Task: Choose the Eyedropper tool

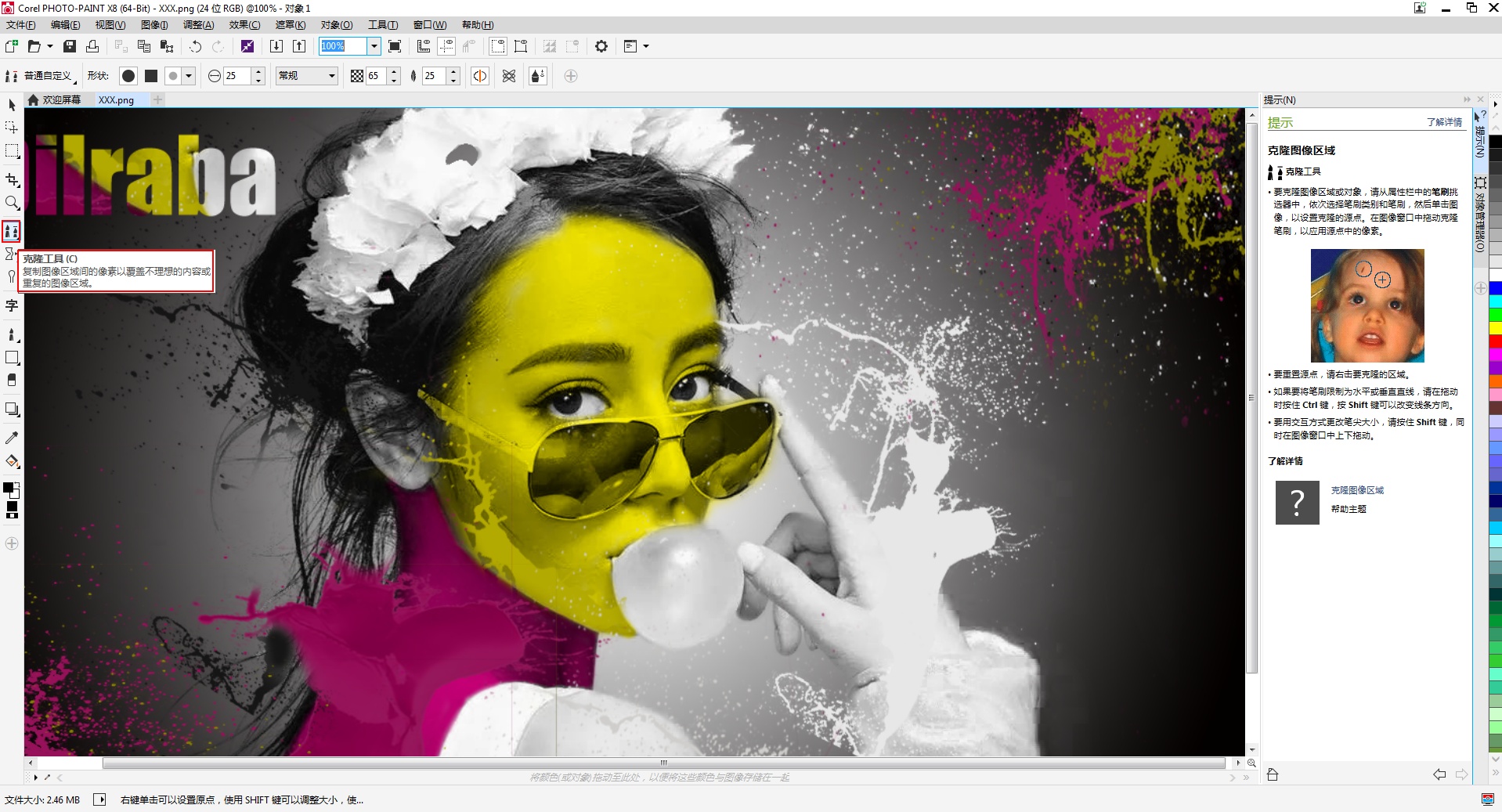Action: 12,438
